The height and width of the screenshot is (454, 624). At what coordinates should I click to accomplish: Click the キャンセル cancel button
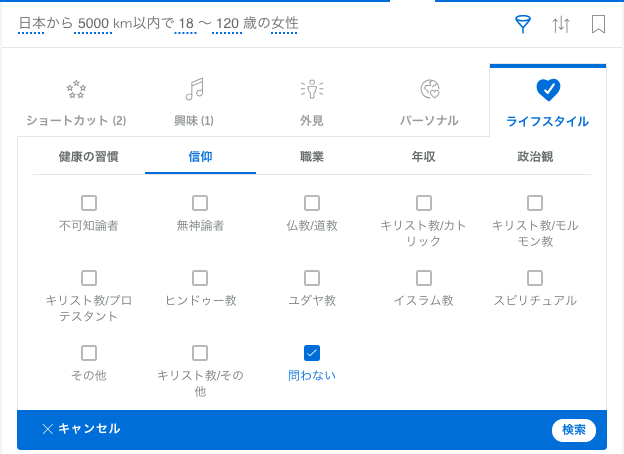pyautogui.click(x=81, y=429)
